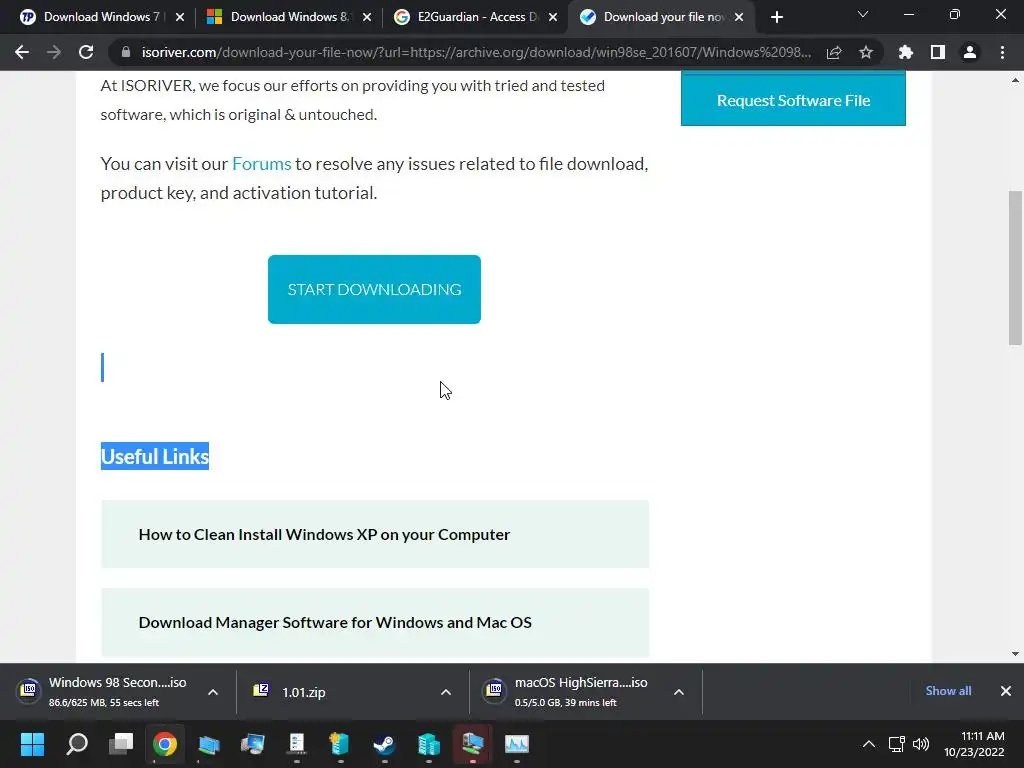
Task: Open the Forums link
Action: coord(262,163)
